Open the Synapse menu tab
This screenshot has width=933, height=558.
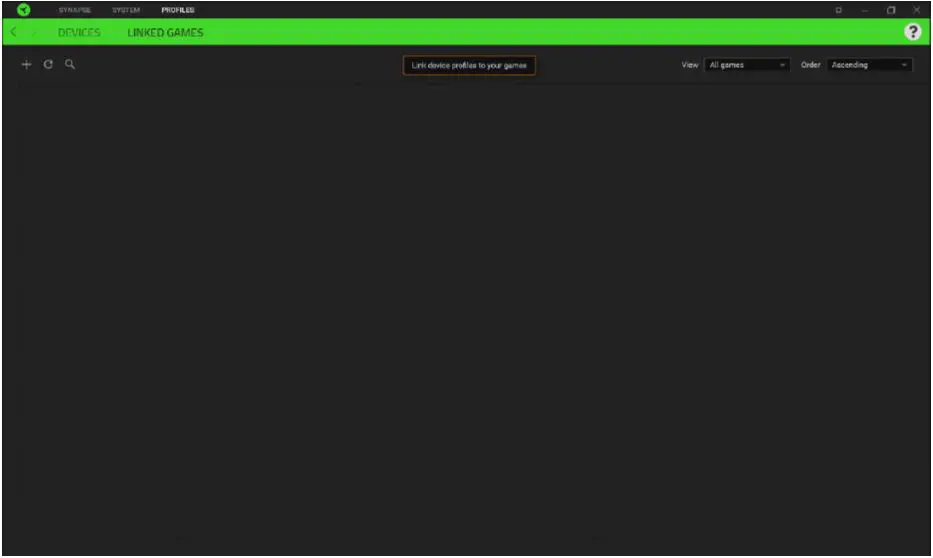75,10
